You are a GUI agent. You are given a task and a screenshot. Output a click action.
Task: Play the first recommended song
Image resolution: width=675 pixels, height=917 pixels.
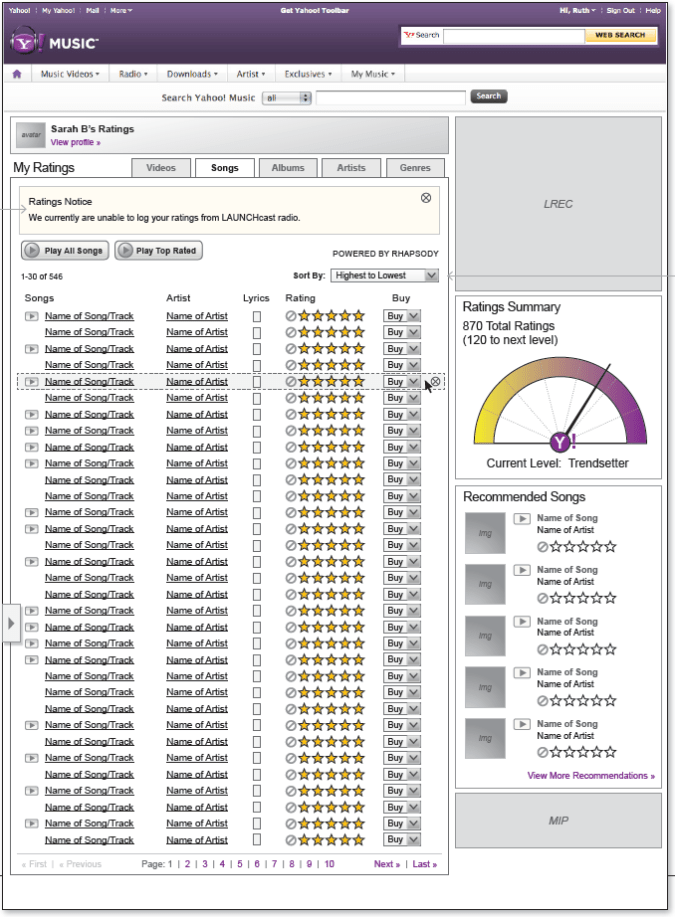pos(521,519)
